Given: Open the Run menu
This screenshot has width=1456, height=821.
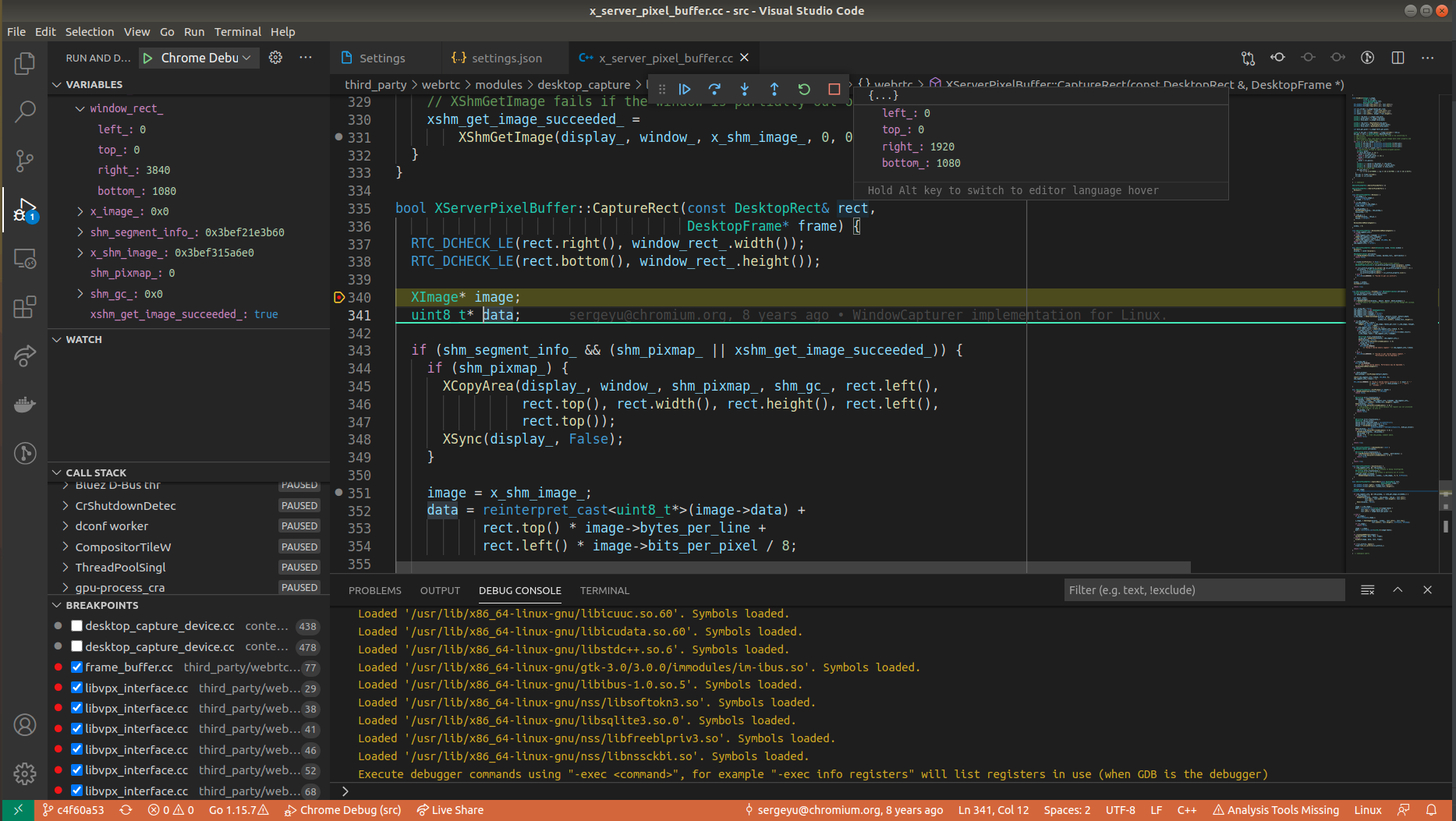Looking at the screenshot, I should tap(194, 32).
